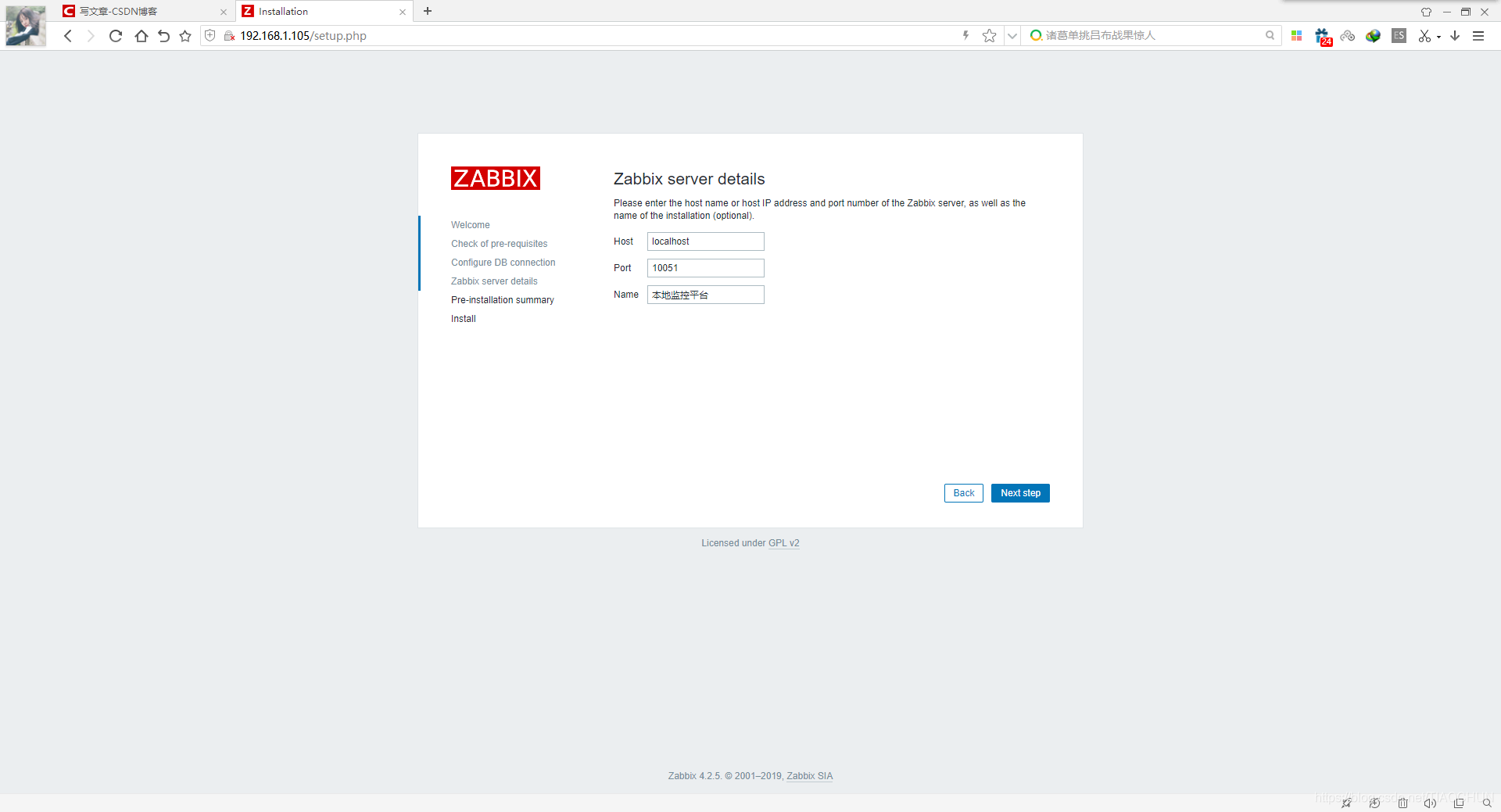The width and height of the screenshot is (1501, 812).
Task: Click the shirt skin icon in title bar
Action: 1426,12
